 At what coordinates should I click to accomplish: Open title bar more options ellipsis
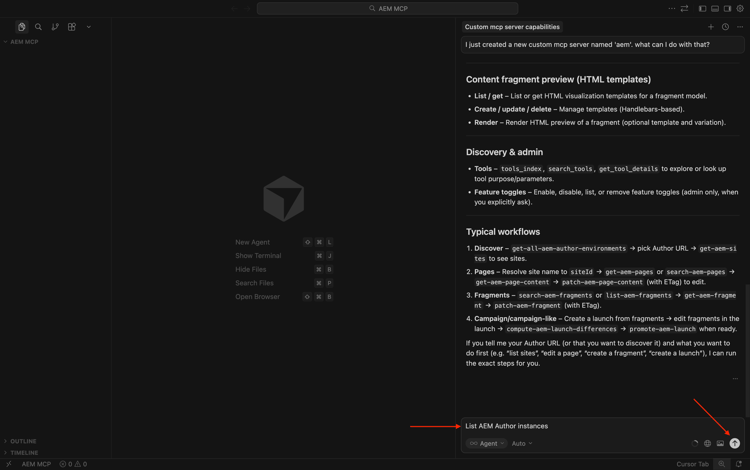[672, 9]
